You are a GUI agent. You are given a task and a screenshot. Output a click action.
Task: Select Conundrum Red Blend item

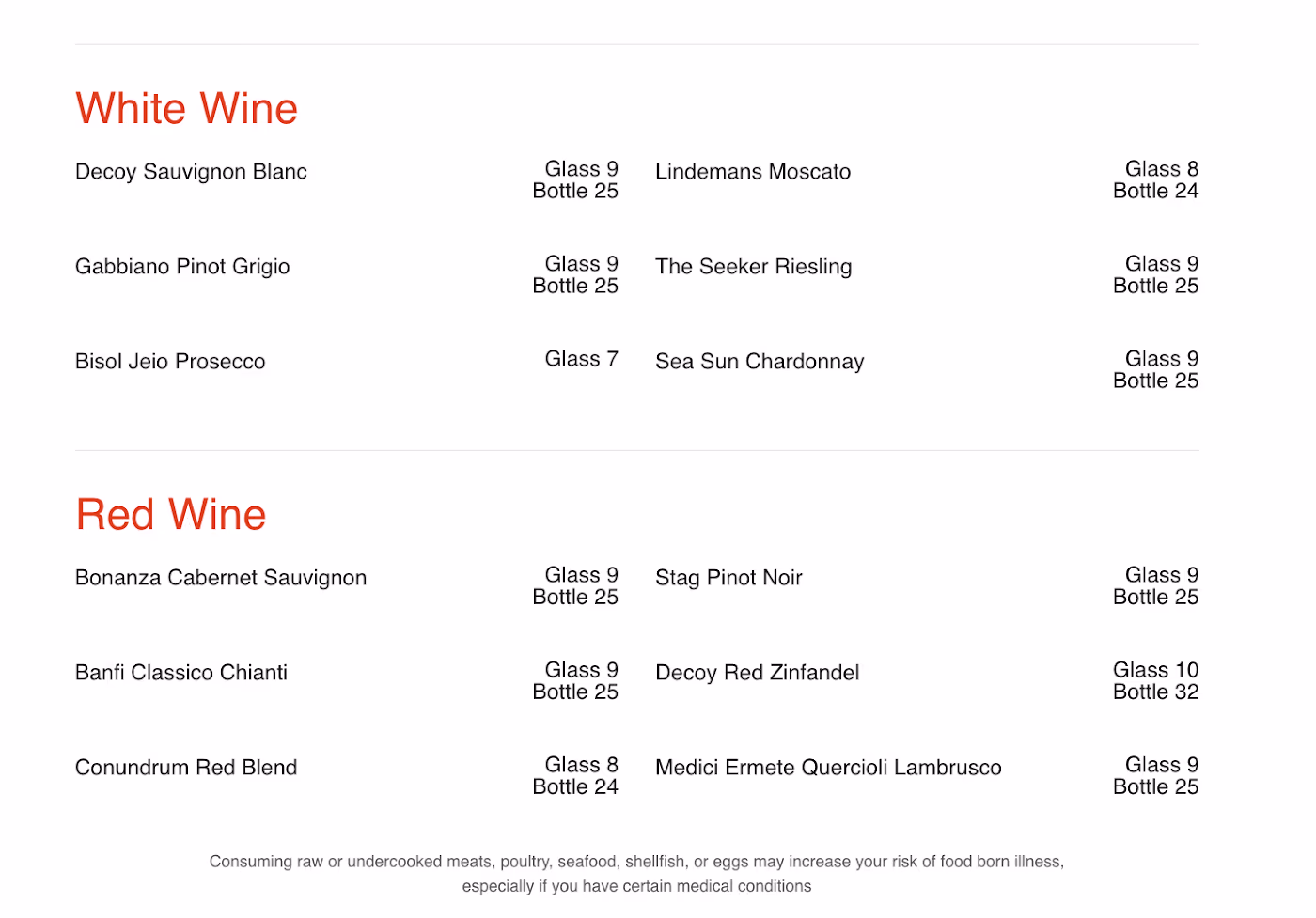[x=186, y=768]
